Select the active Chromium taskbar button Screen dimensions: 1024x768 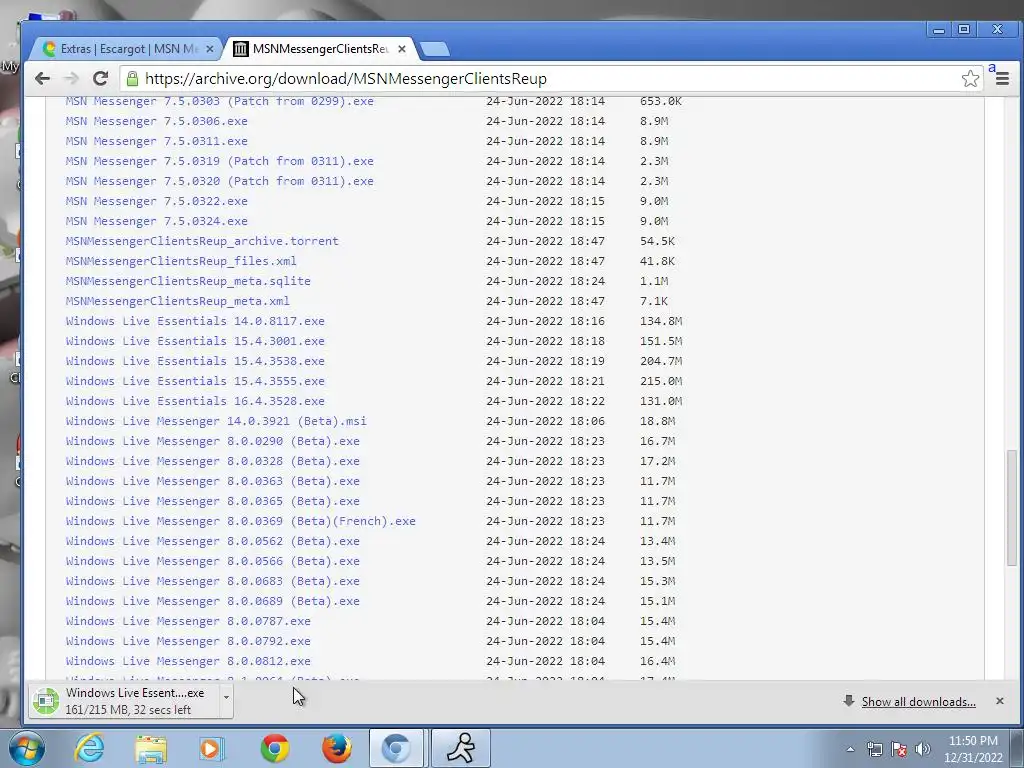[x=396, y=748]
